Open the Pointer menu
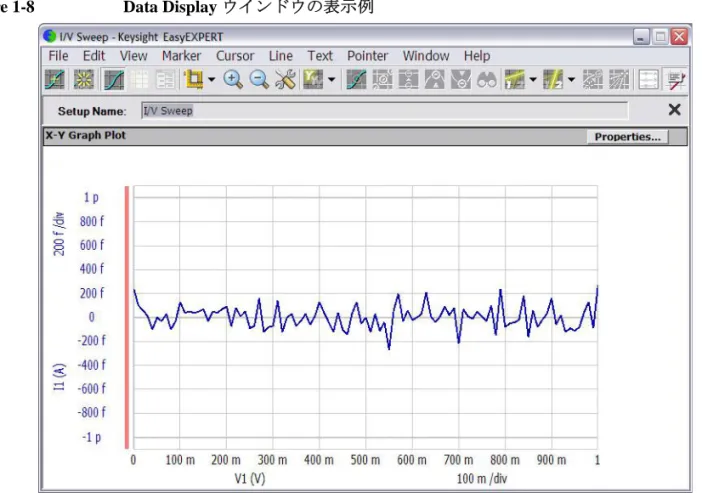The image size is (702, 493). [367, 56]
